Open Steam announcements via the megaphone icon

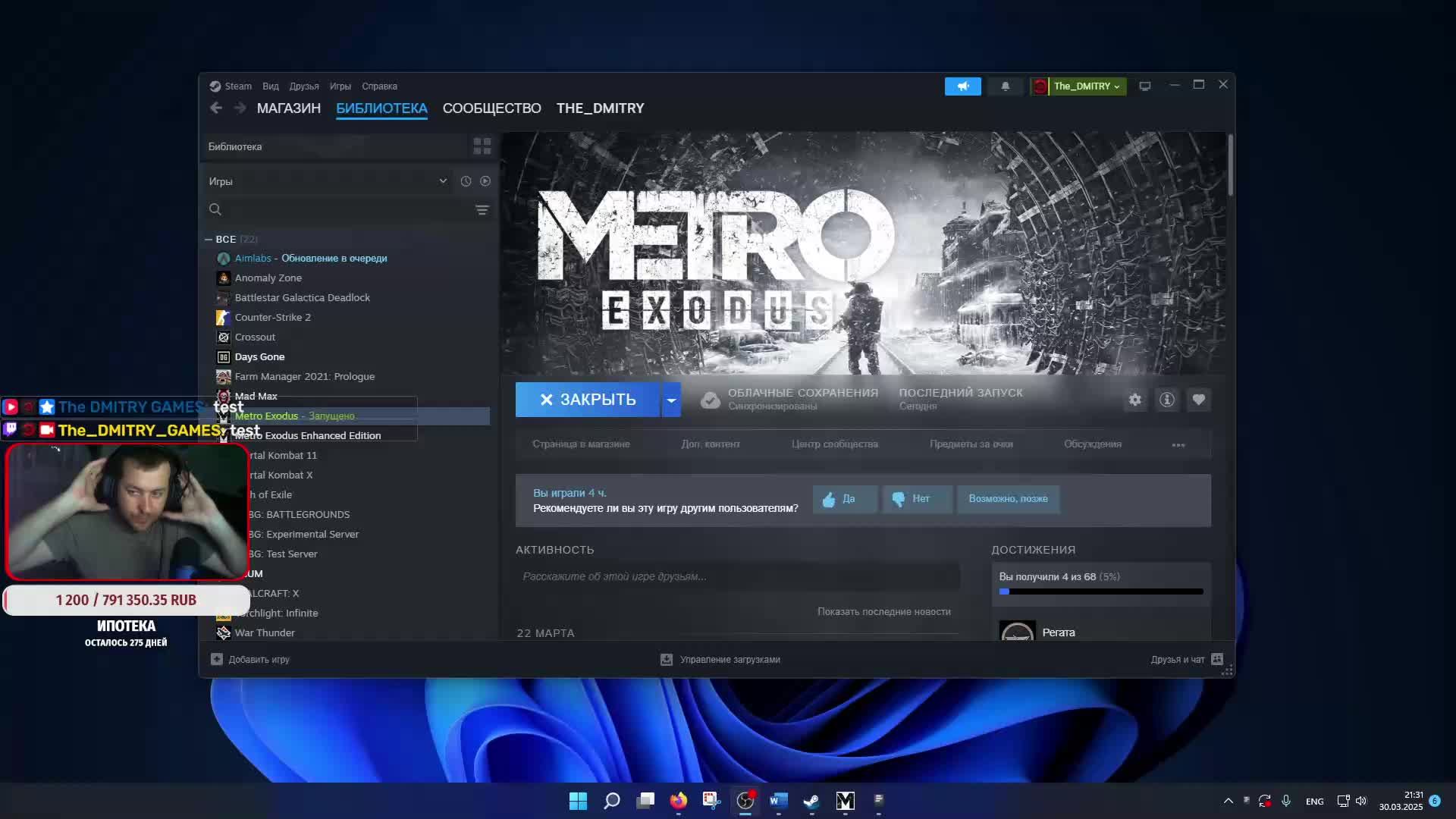[x=962, y=86]
